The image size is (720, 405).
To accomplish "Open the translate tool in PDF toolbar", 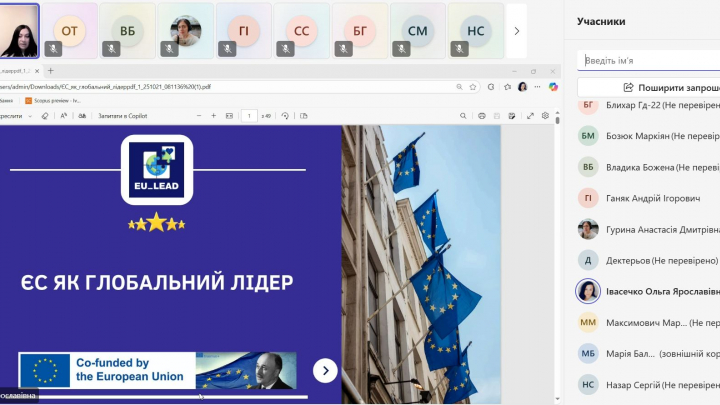I will [82, 116].
